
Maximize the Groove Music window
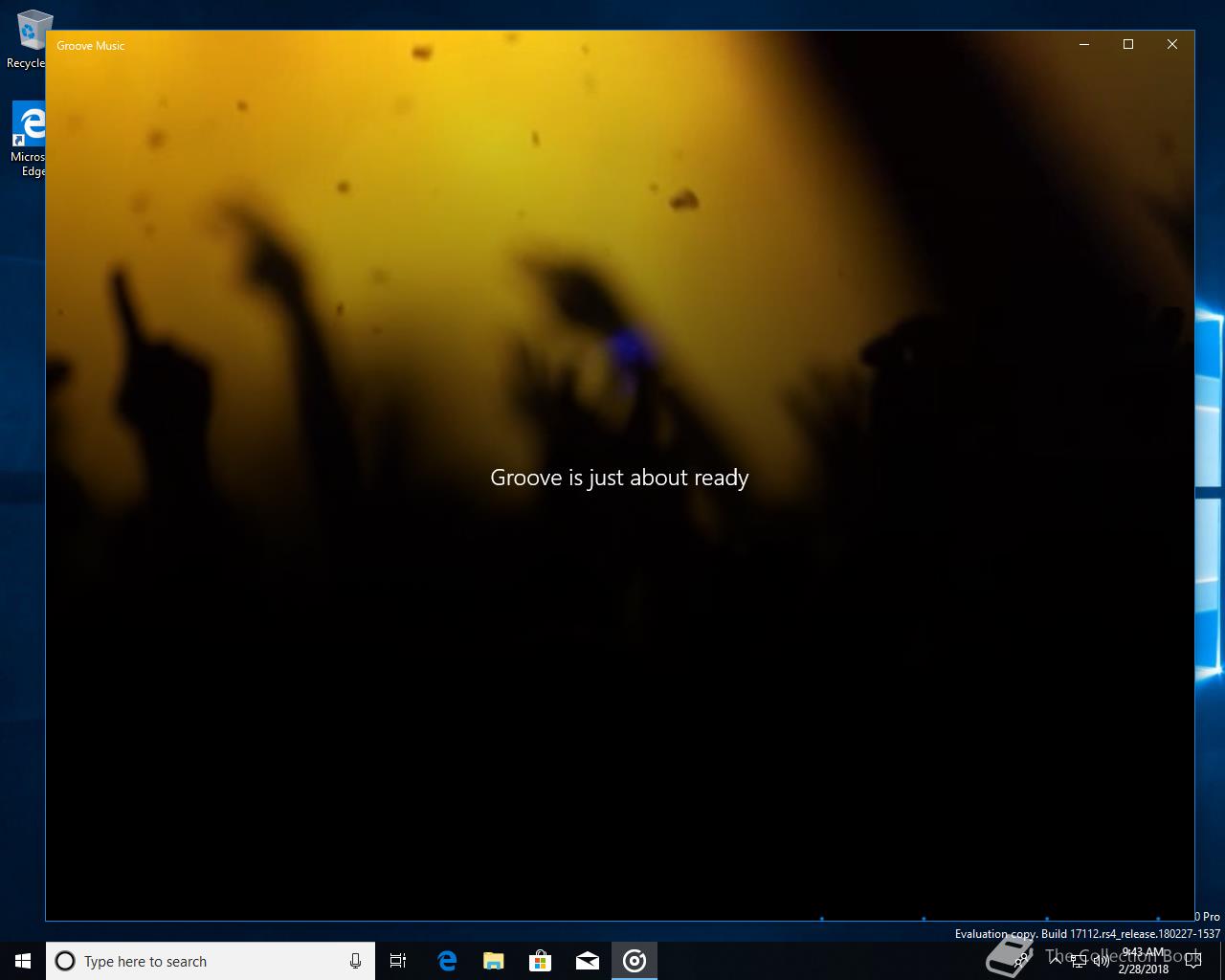(1128, 44)
